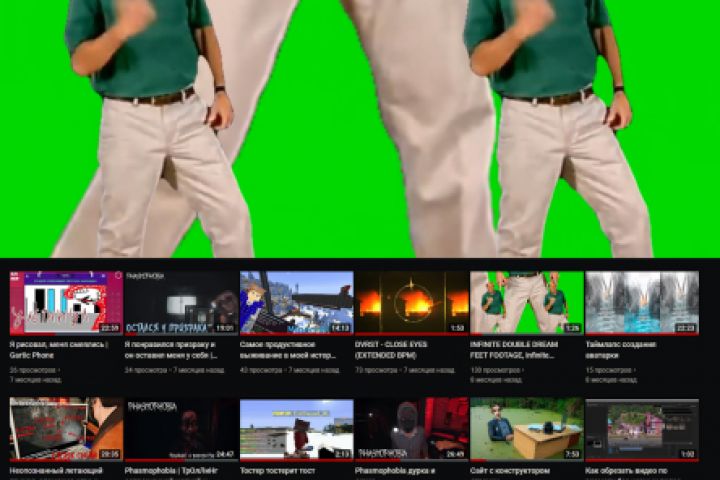Click the 'INFINITE DOUBLE DREAM FEET FOOTAGE' title
This screenshot has height=480, width=720.
514,350
